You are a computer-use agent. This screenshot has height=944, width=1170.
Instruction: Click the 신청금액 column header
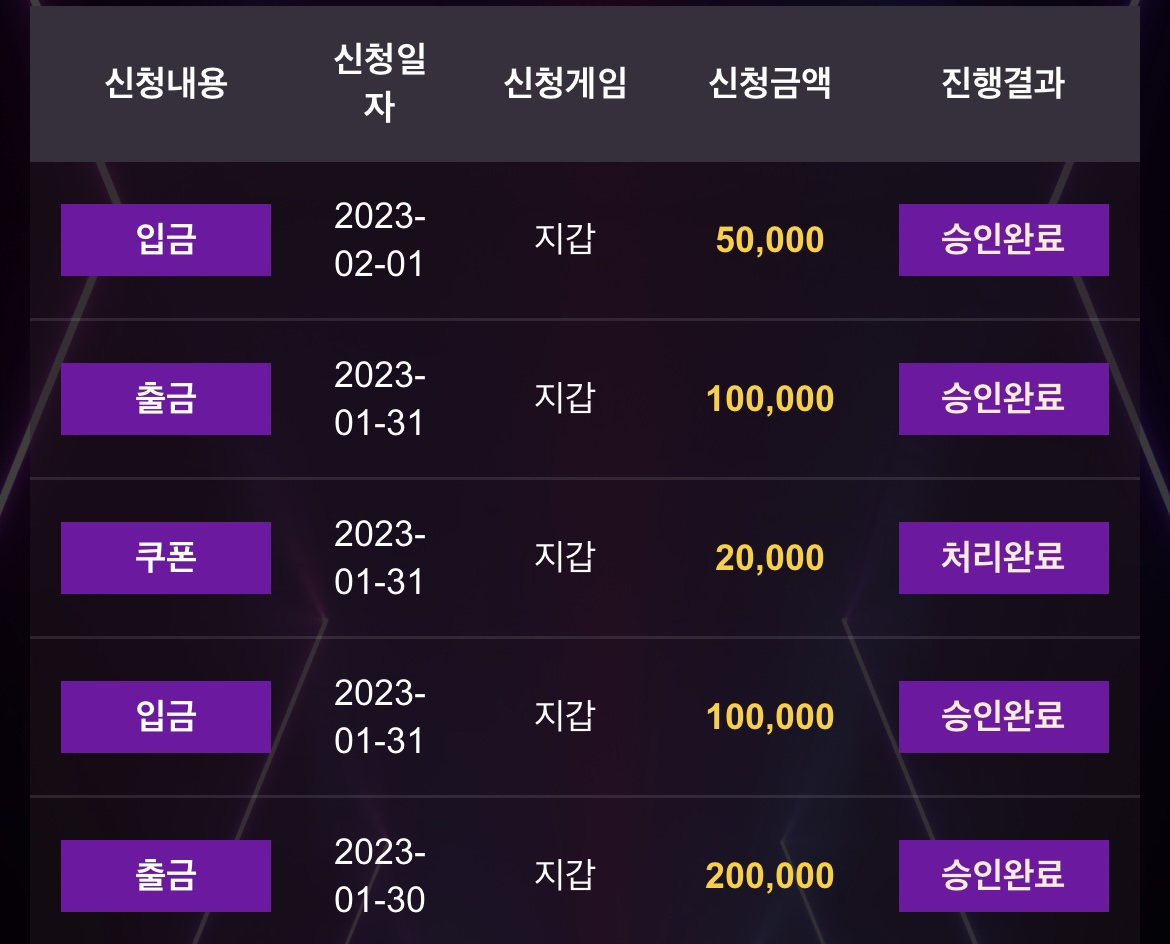(769, 82)
